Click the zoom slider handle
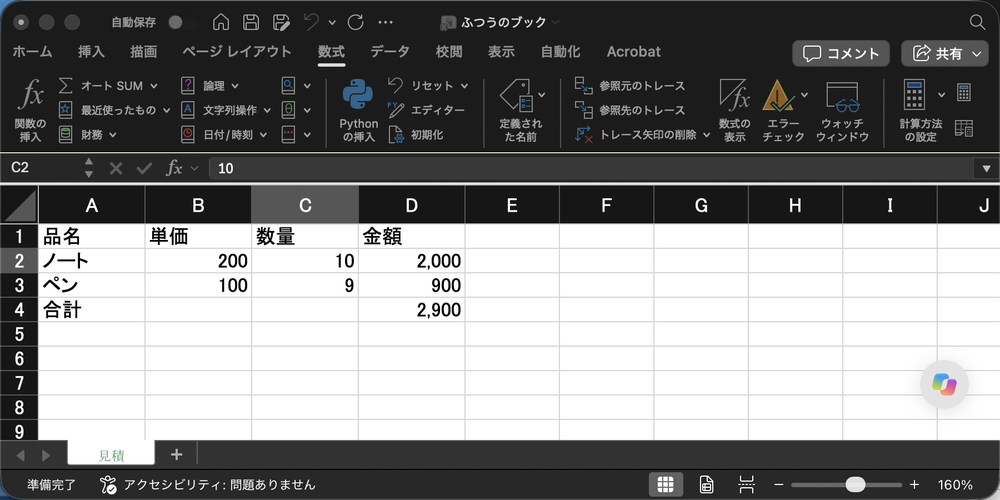The width and height of the screenshot is (1000, 500). click(x=855, y=485)
